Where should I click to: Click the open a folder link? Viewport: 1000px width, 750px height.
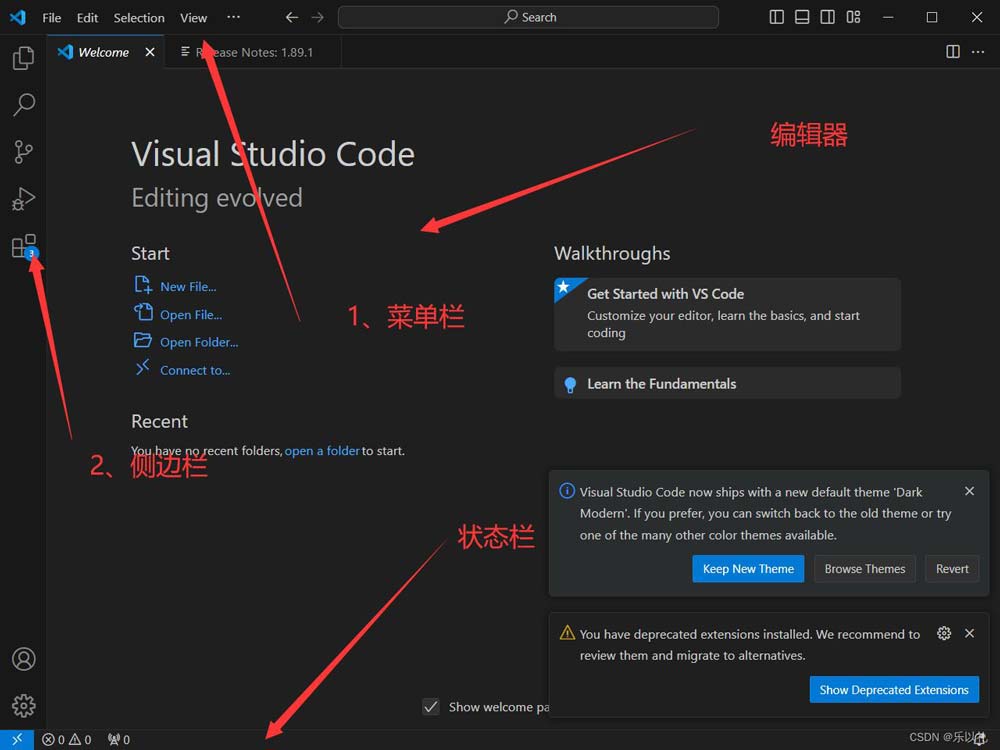coord(322,450)
